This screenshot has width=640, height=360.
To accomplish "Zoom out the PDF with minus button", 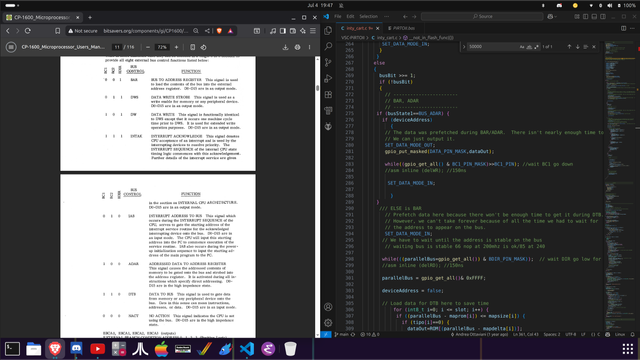I will pos(148,47).
